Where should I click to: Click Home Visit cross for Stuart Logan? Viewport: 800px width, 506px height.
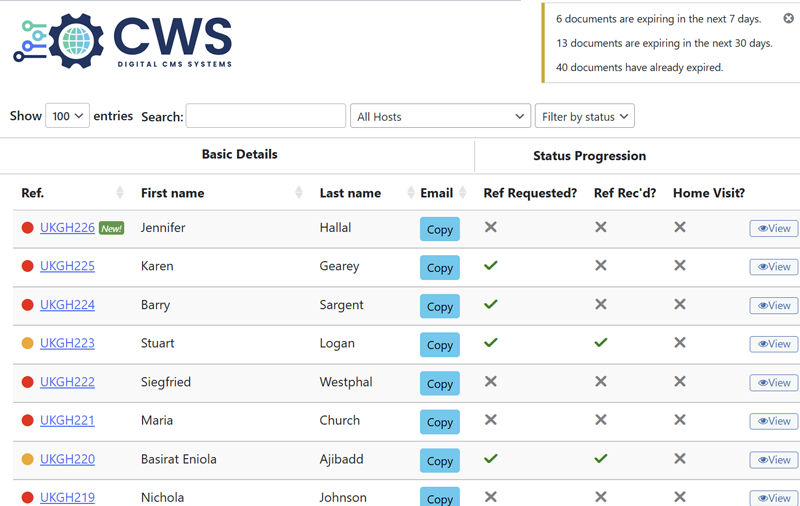tap(680, 342)
